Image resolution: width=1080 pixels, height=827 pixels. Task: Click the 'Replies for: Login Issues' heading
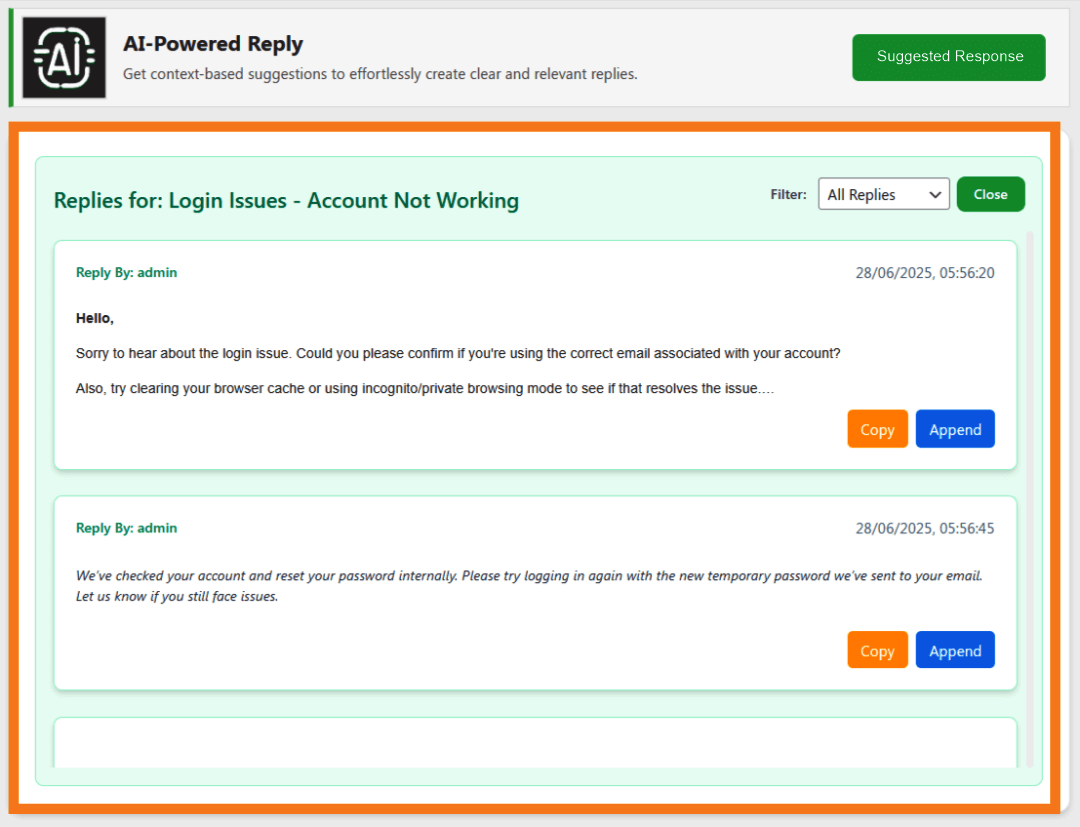point(286,200)
